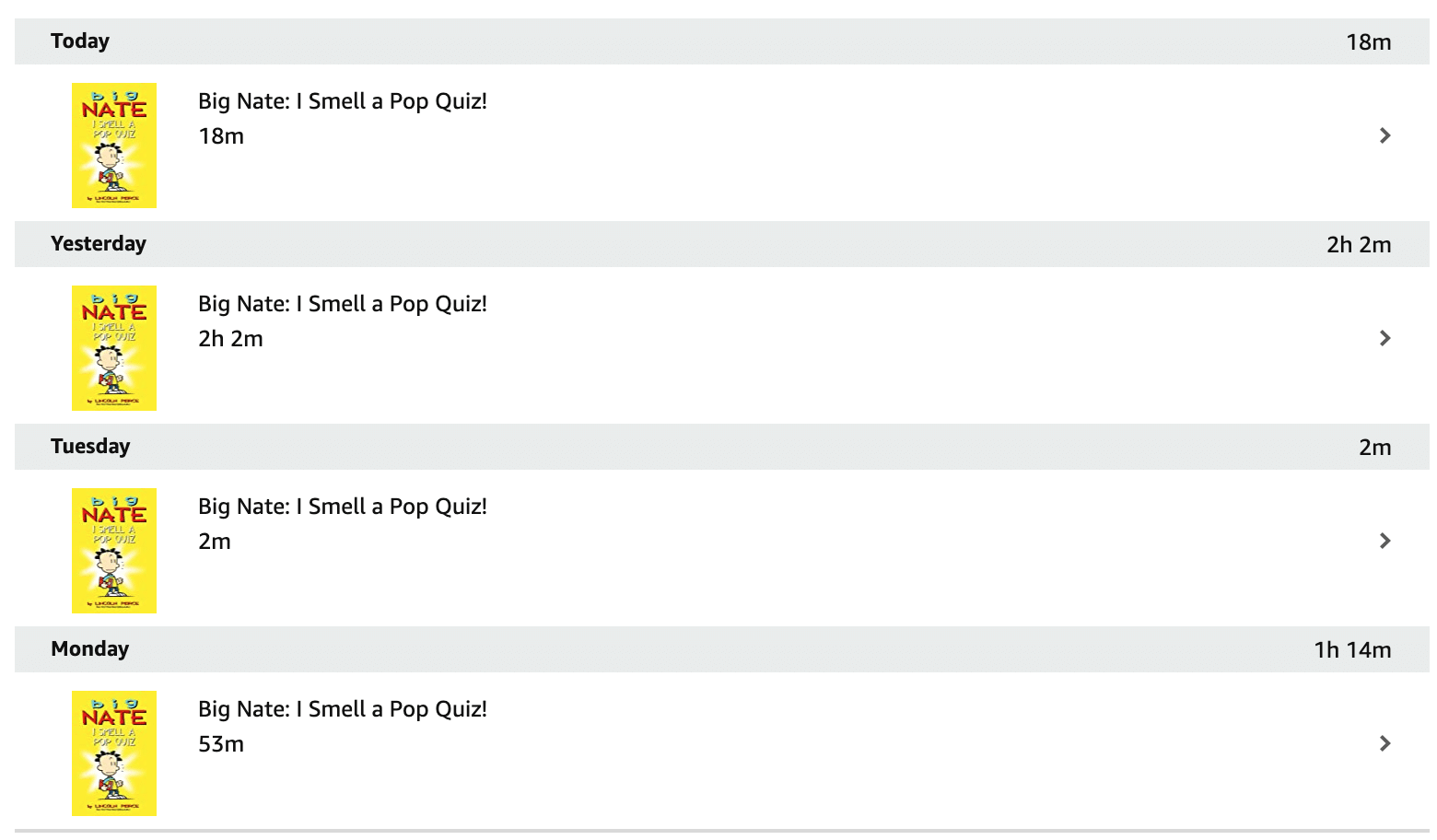The image size is (1437, 840).
Task: Select Tuesday's Big Nate book title
Action: [x=342, y=507]
